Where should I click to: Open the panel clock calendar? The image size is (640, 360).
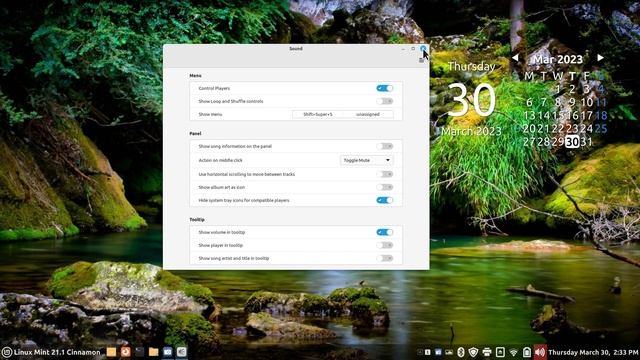pos(593,352)
